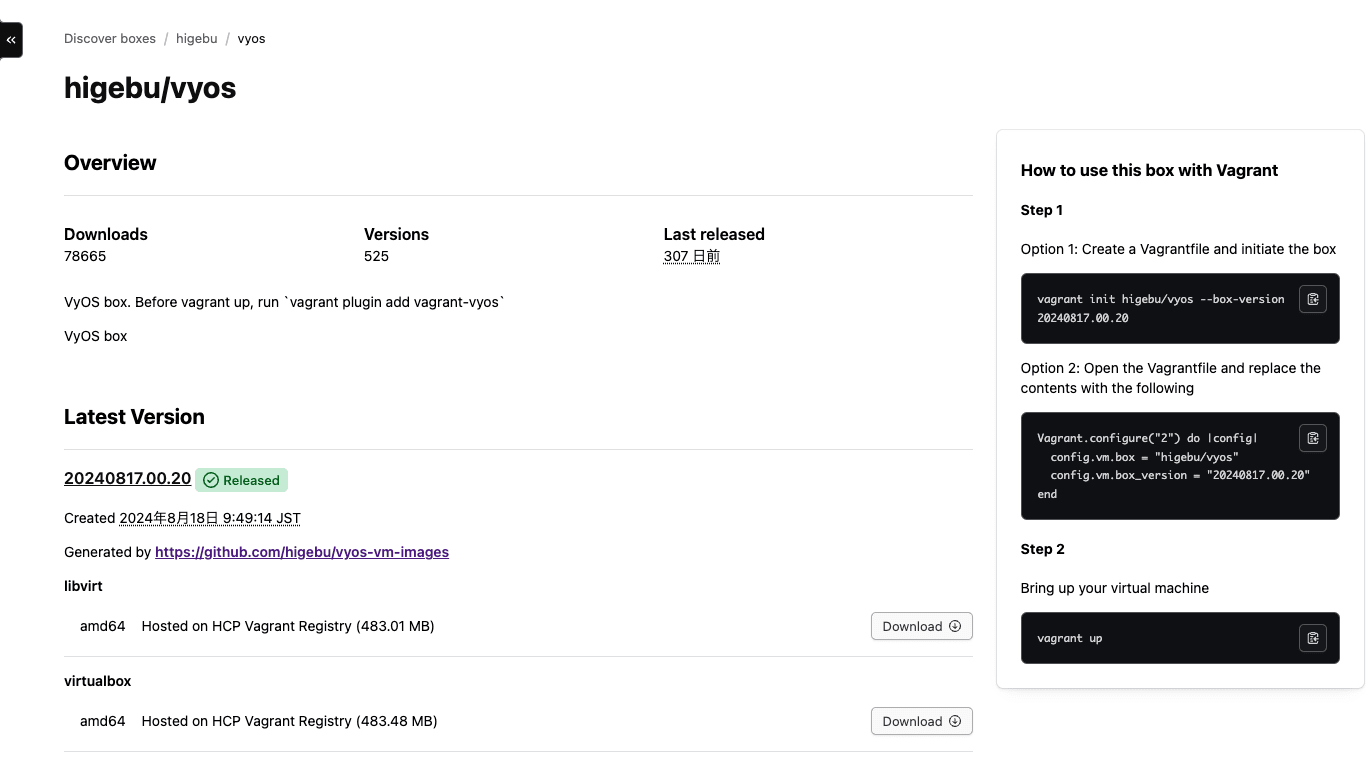The image size is (1366, 767).
Task: Click the virtualbox Hosted on HCP Vagrant Registry (483.48 MB) text
Action: pyautogui.click(x=289, y=721)
